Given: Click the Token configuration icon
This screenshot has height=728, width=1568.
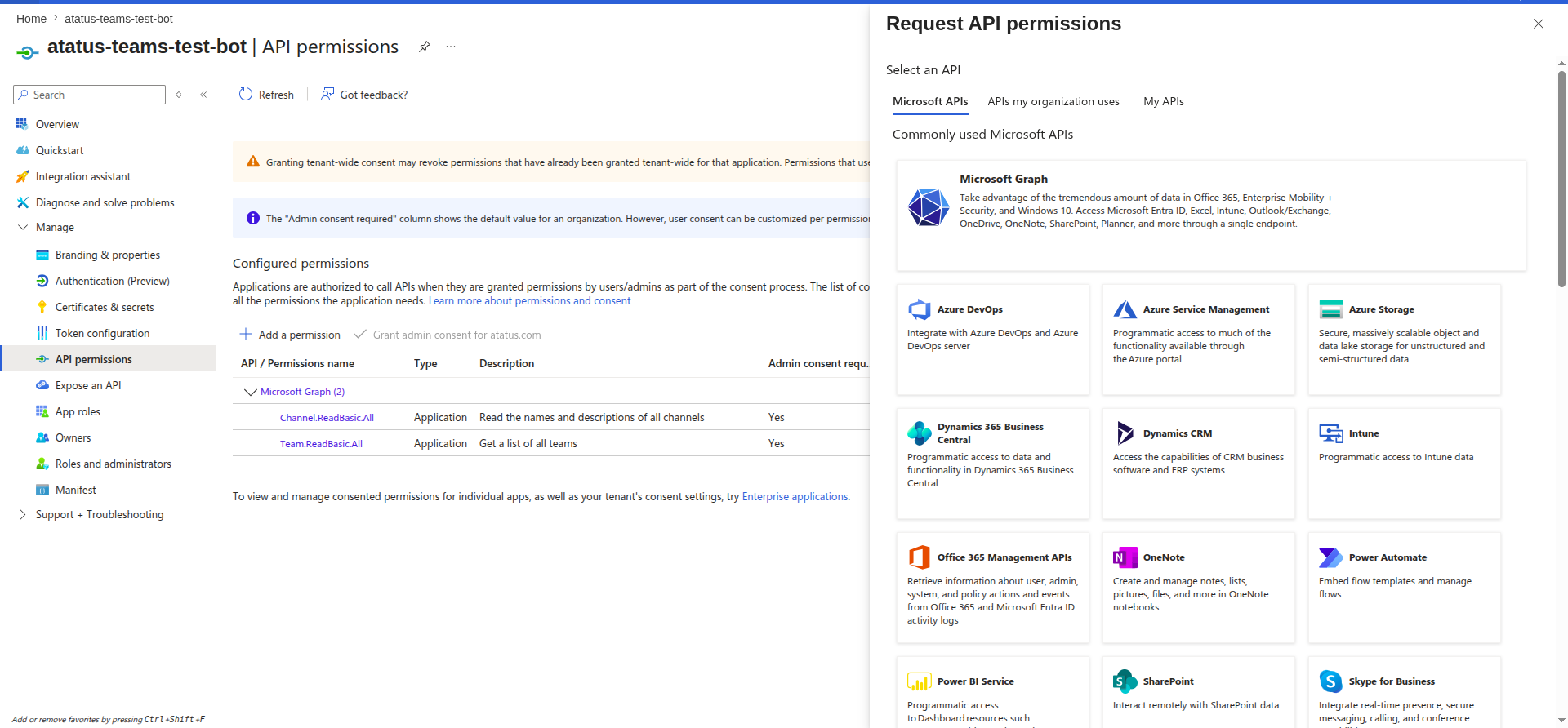Looking at the screenshot, I should click(42, 333).
